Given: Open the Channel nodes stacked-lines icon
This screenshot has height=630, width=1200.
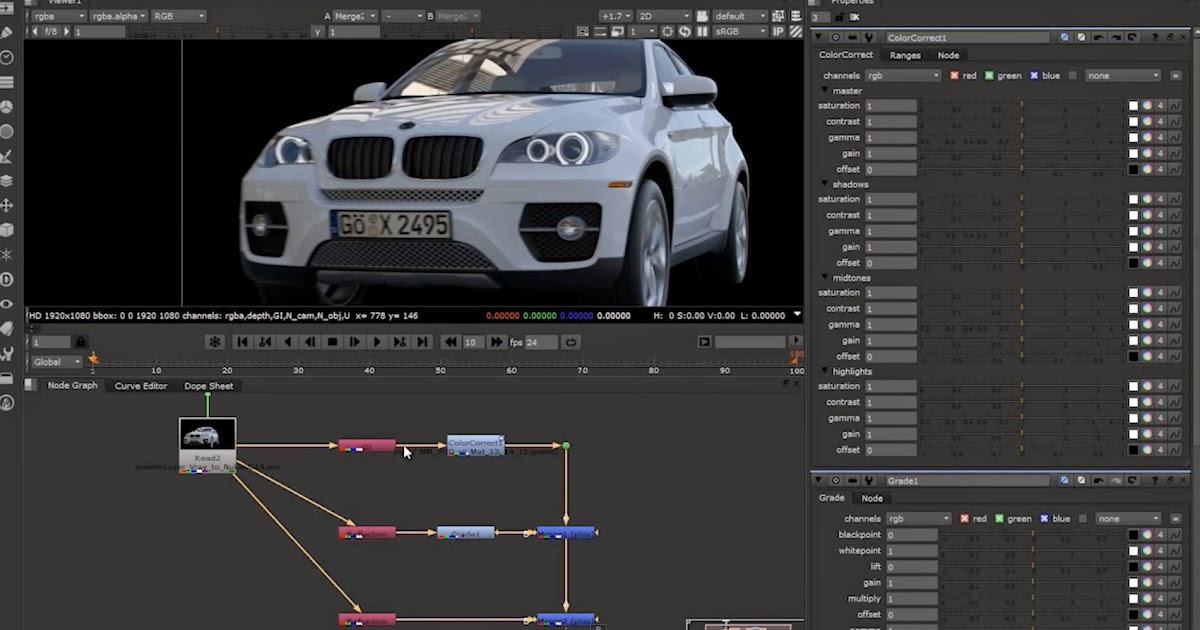Looking at the screenshot, I should point(7,82).
